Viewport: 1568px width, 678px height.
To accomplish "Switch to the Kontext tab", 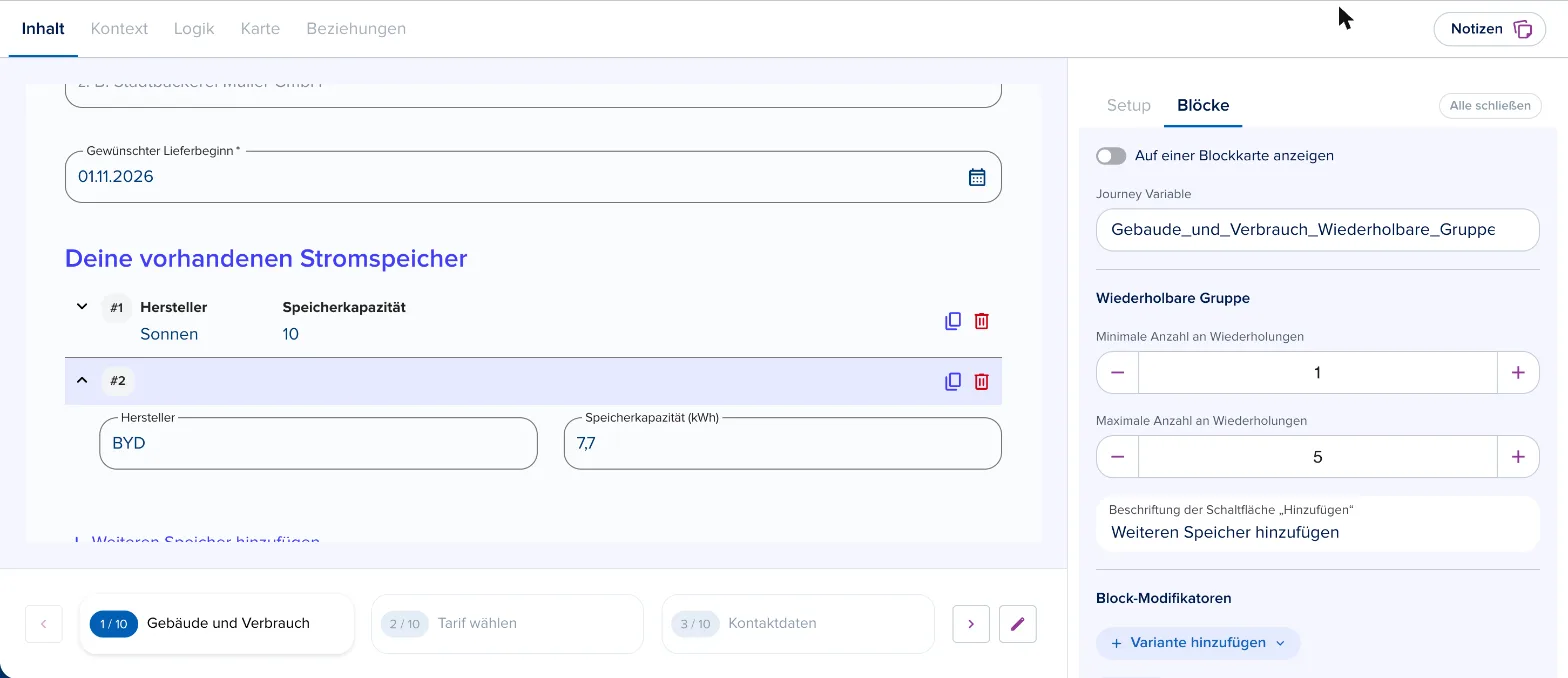I will (x=119, y=29).
